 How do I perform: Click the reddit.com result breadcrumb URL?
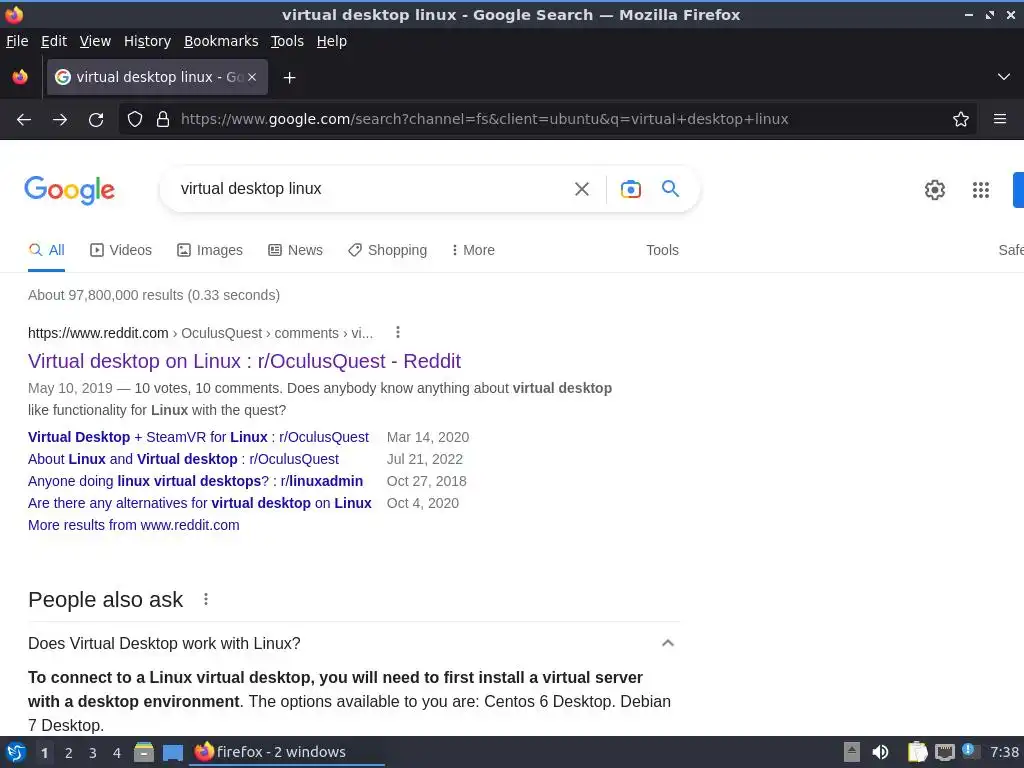(200, 333)
